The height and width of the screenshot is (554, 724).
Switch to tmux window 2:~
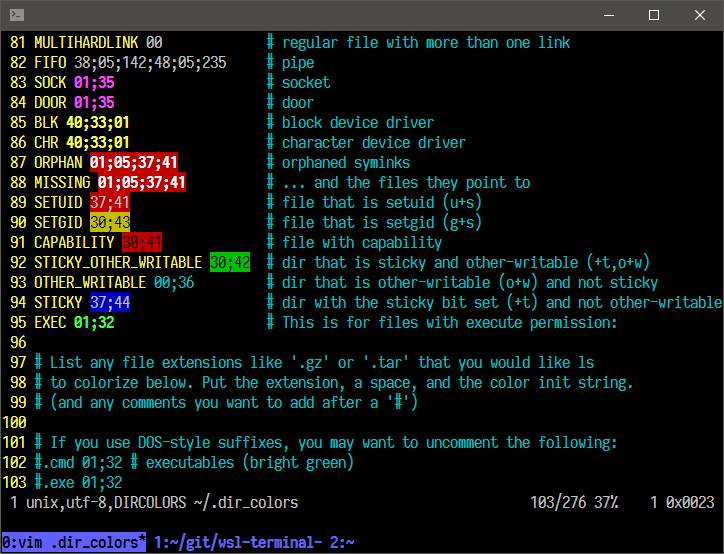coord(342,542)
